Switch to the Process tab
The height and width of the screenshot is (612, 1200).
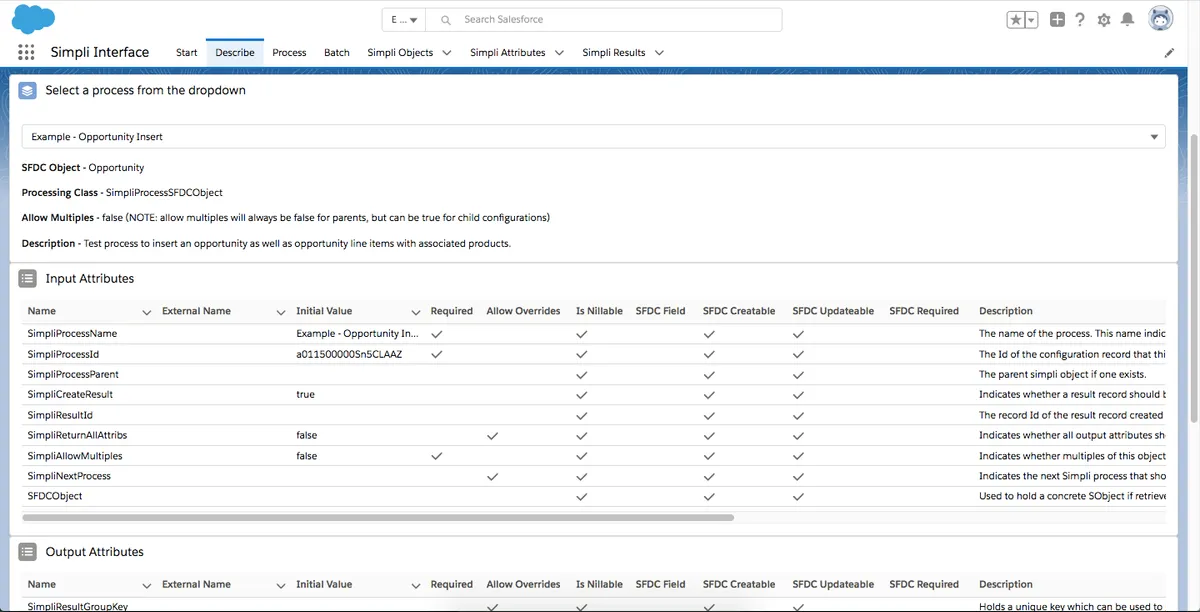pyautogui.click(x=289, y=53)
